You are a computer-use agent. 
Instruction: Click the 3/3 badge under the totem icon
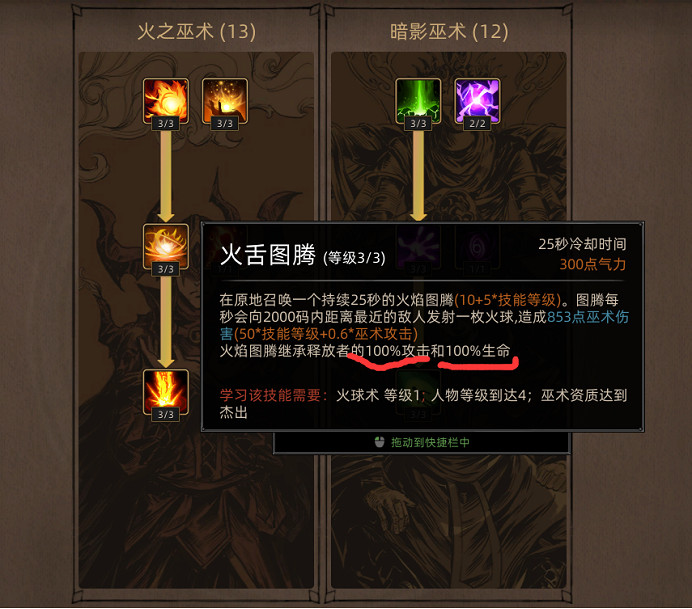[x=165, y=269]
